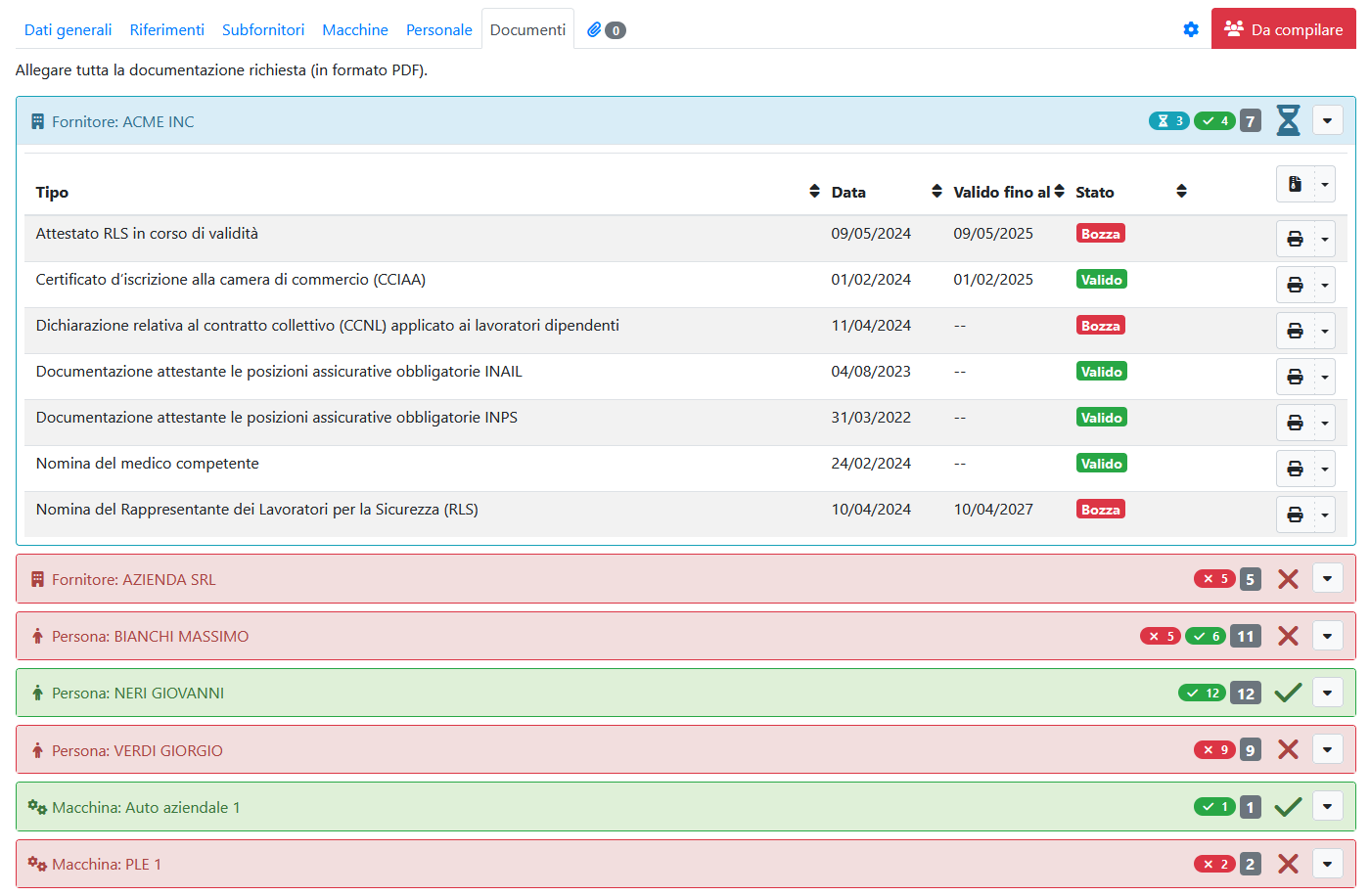
Task: Expand dropdown for Fornitore ACME INC
Action: (1327, 121)
